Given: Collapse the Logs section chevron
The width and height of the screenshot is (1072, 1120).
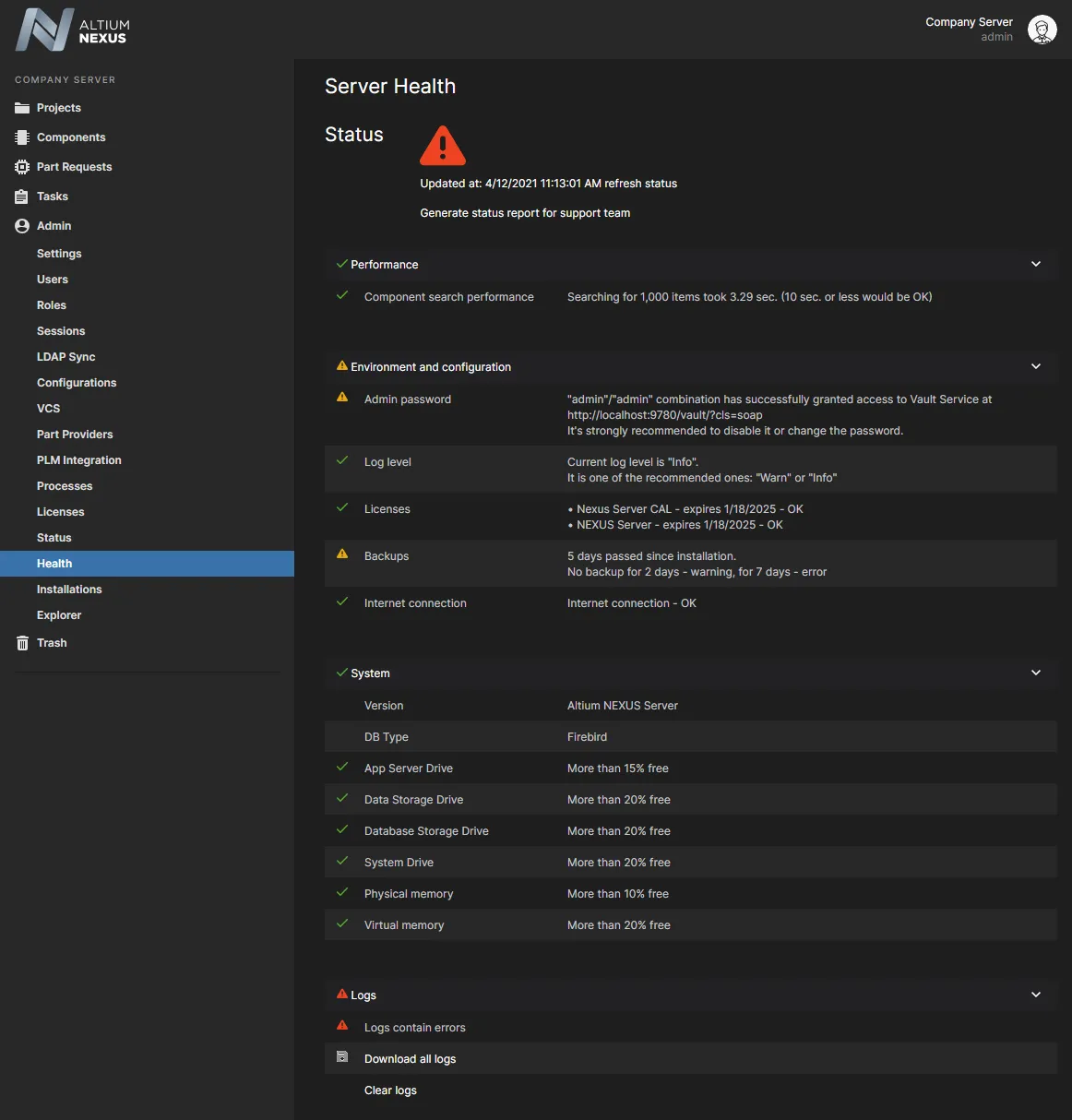Looking at the screenshot, I should (1035, 995).
